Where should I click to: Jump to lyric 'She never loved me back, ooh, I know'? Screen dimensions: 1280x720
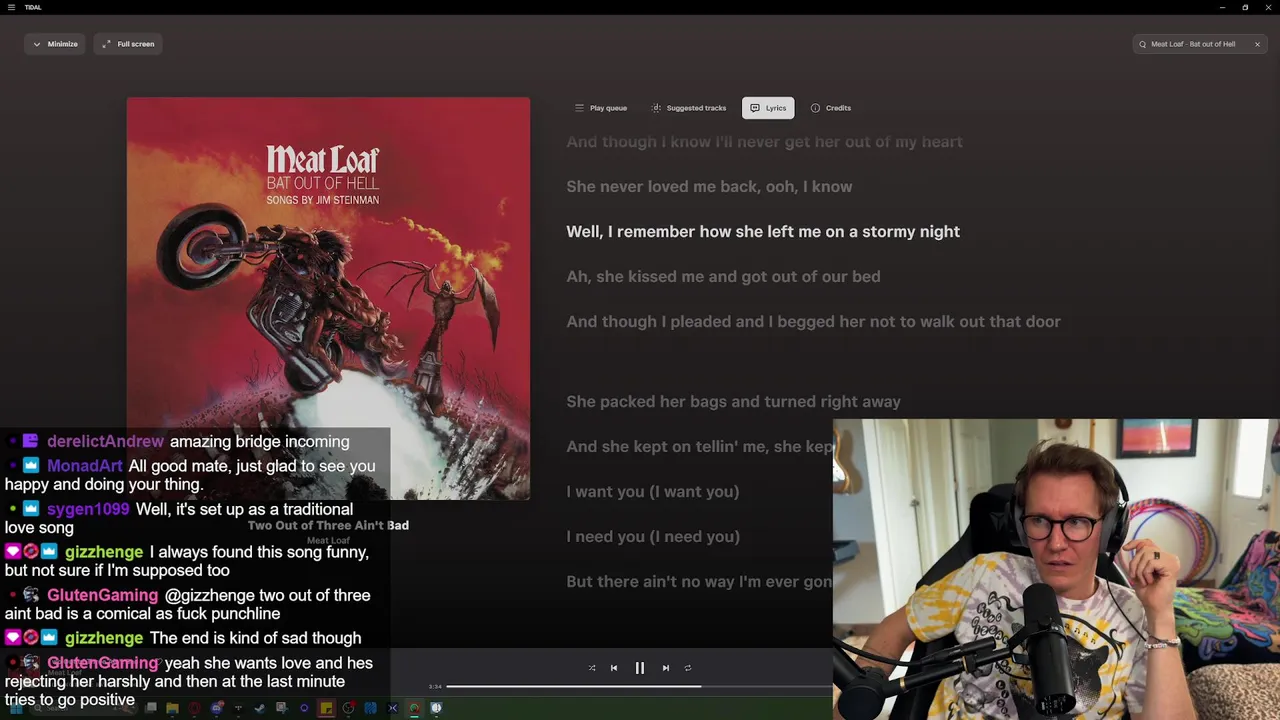tap(709, 187)
